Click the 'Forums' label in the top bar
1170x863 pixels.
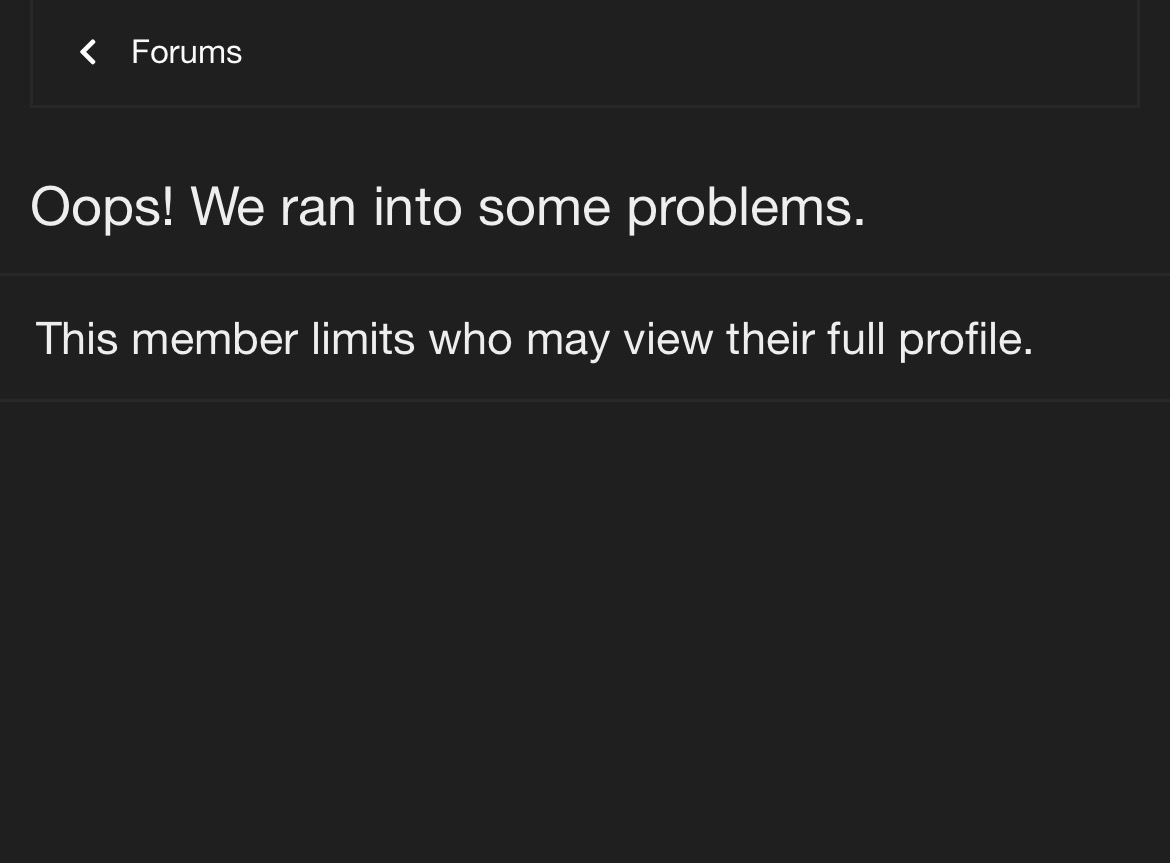186,52
